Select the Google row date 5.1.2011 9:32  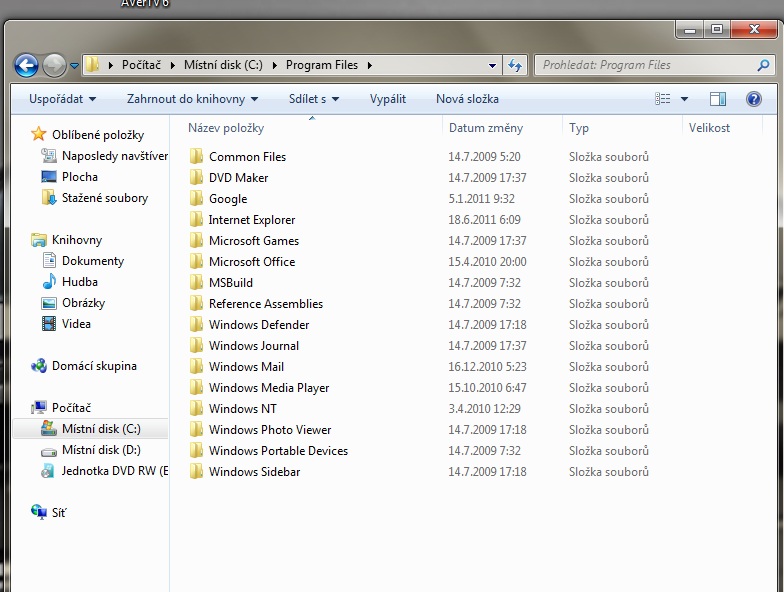482,198
